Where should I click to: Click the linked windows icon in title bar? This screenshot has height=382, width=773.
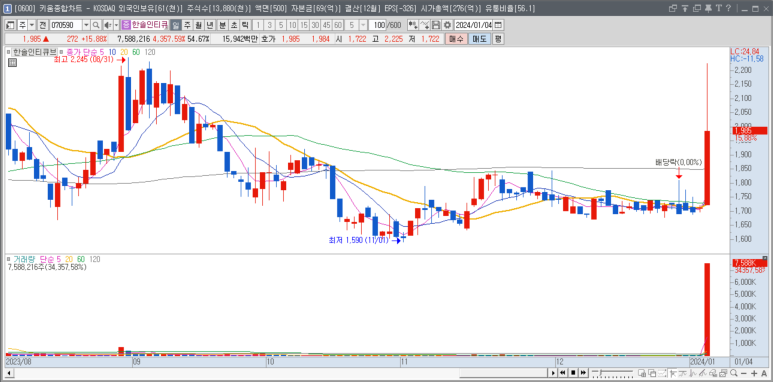click(673, 8)
